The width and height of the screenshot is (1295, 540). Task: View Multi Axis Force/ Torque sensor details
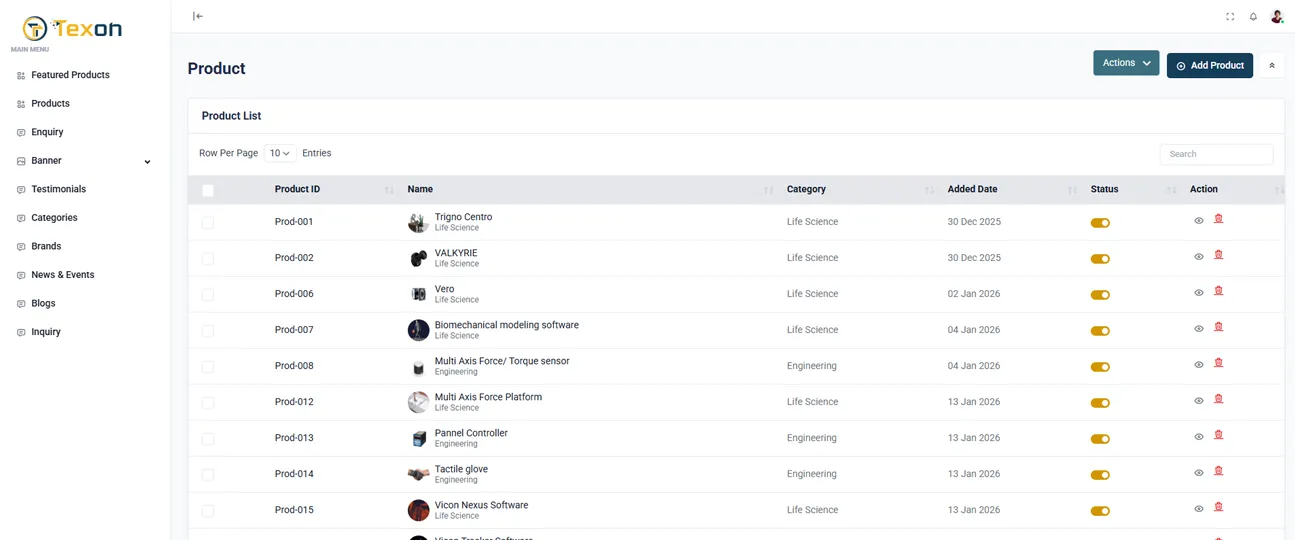pyautogui.click(x=1199, y=365)
